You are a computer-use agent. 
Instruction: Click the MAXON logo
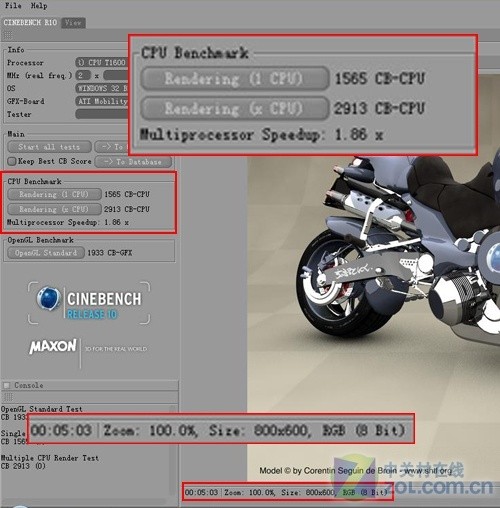tap(53, 347)
